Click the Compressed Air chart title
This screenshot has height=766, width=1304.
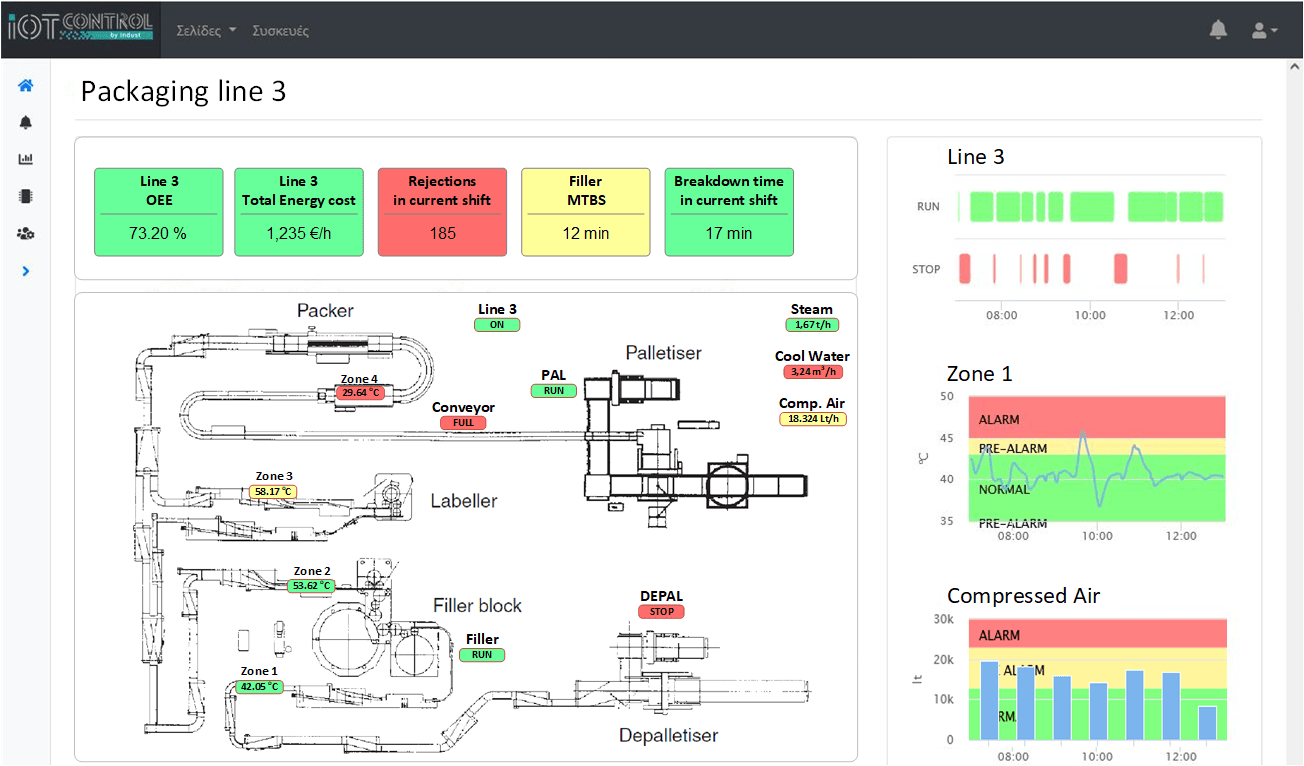pyautogui.click(x=1023, y=596)
